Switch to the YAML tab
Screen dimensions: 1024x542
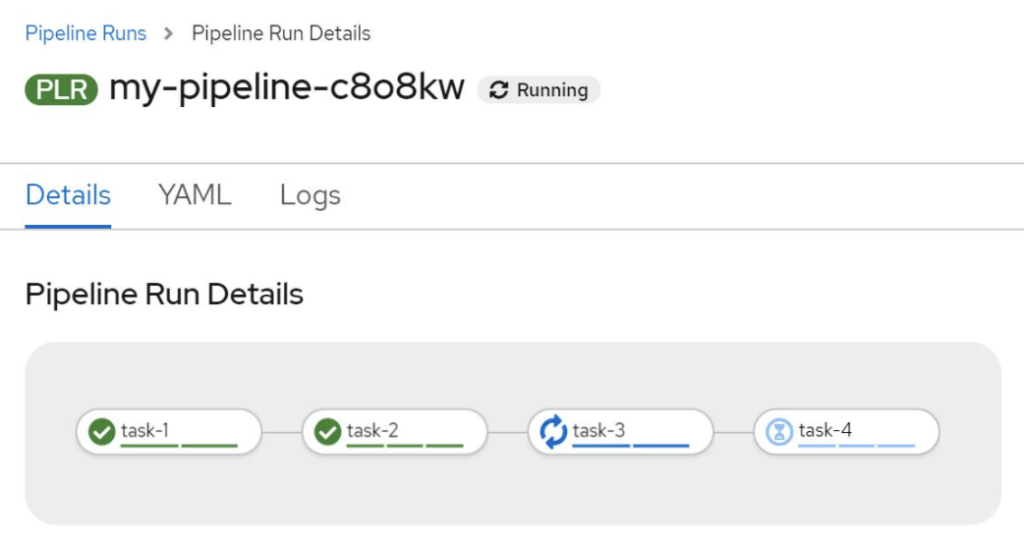[195, 195]
